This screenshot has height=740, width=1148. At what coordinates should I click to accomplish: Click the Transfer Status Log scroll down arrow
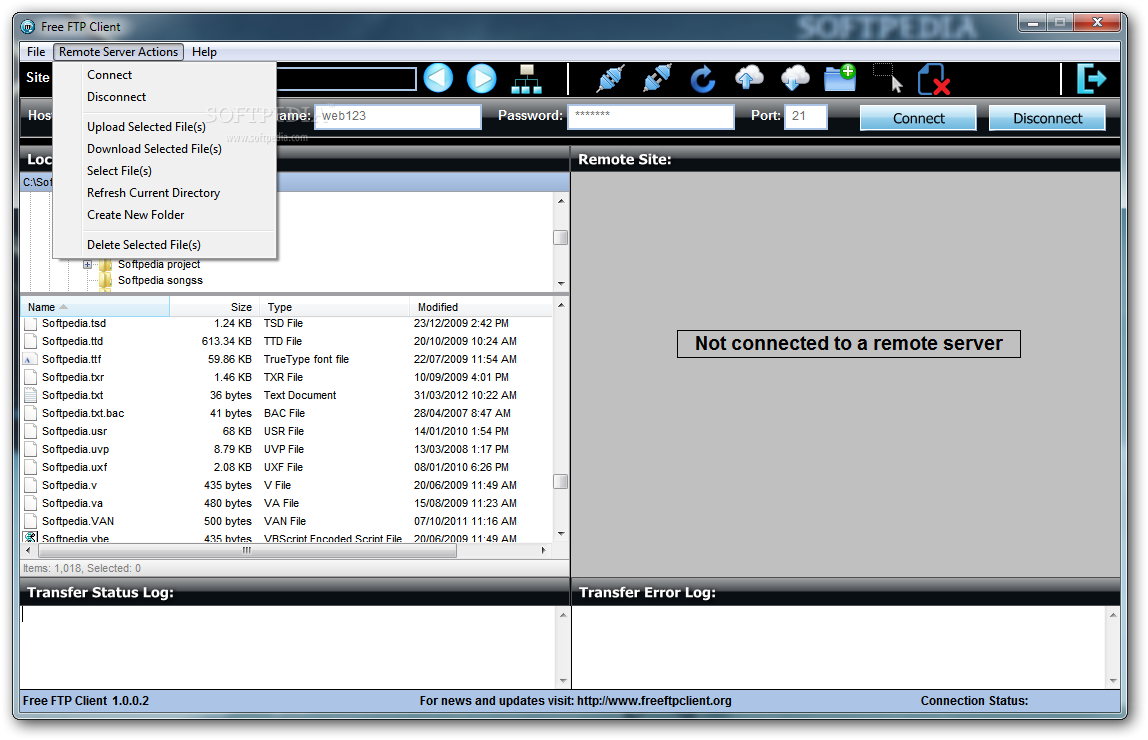point(563,681)
